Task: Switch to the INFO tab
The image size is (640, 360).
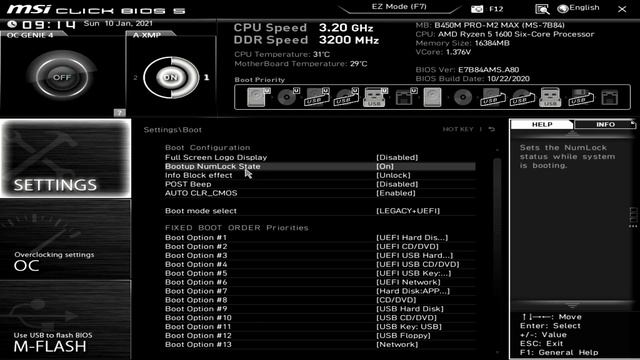Action: (605, 124)
